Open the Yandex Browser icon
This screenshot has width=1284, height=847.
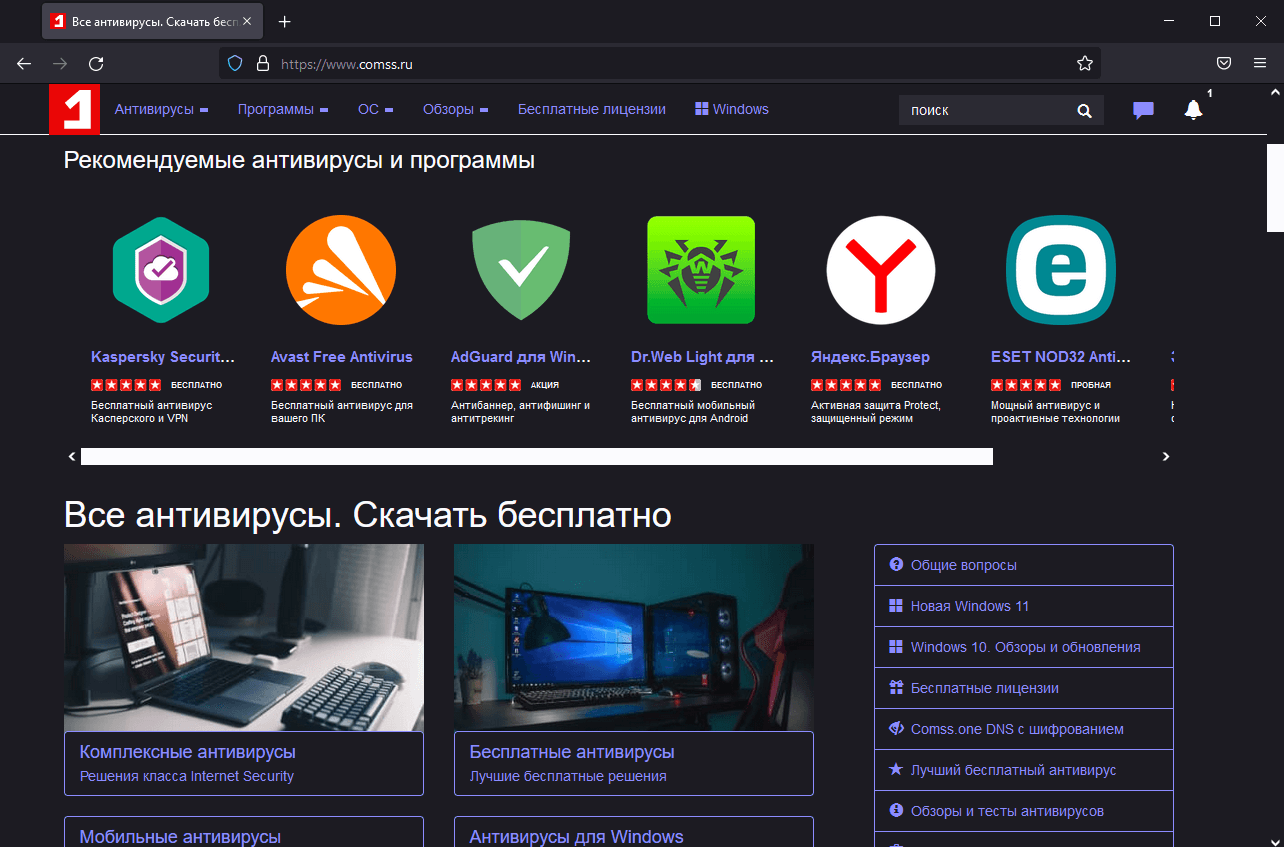(x=881, y=270)
